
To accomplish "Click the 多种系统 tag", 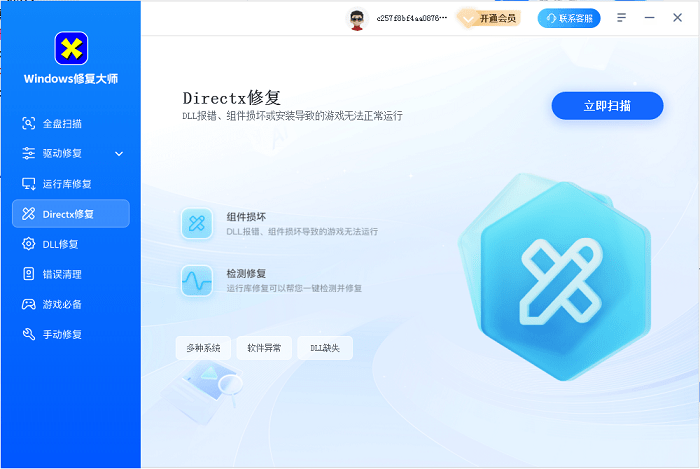I will pos(203,348).
